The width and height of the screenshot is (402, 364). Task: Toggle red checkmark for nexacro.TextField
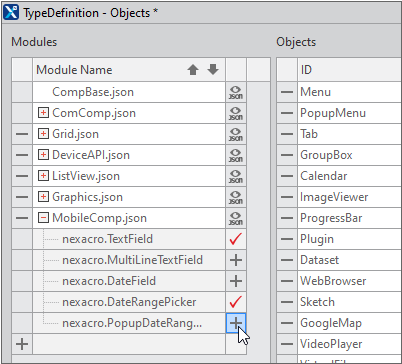tap(236, 239)
